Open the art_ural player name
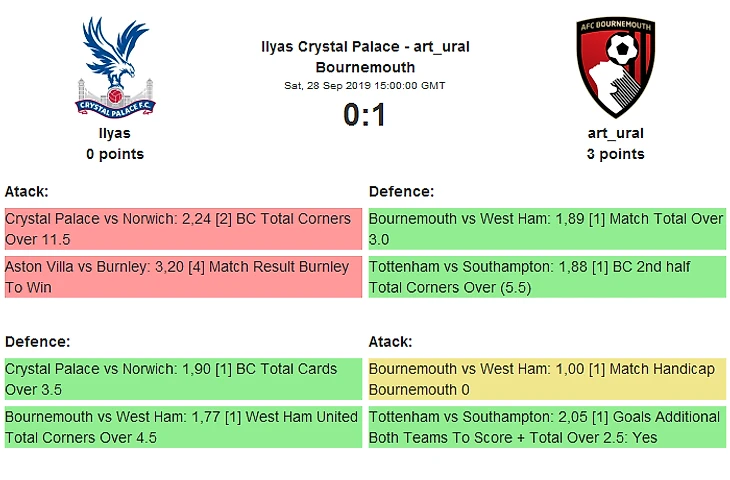Viewport: 730px width, 480px height. (615, 133)
